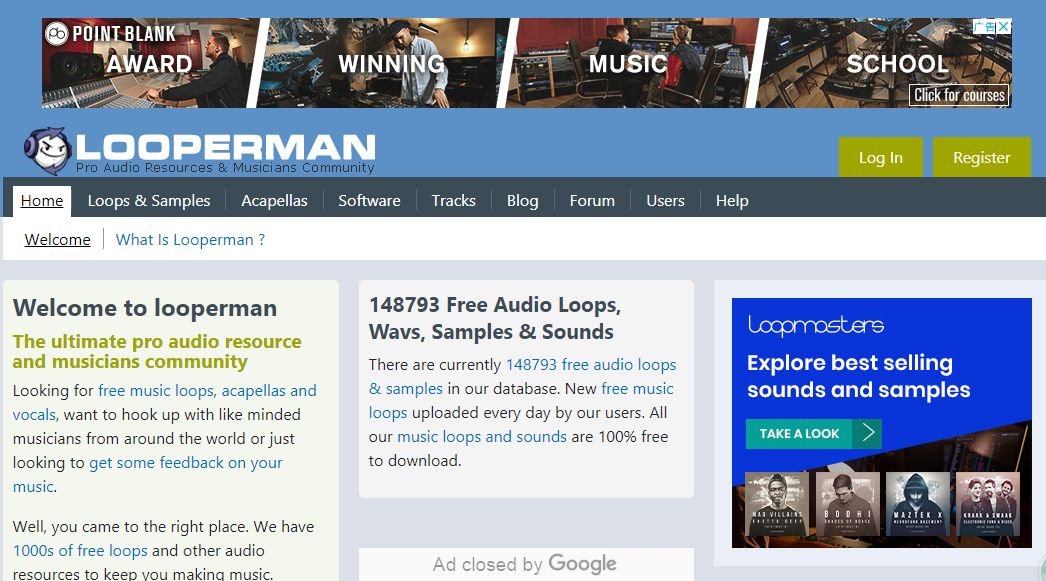Viewport: 1046px width, 581px height.
Task: Open the Kraak & Smaak pack thumbnail
Action: 988,504
